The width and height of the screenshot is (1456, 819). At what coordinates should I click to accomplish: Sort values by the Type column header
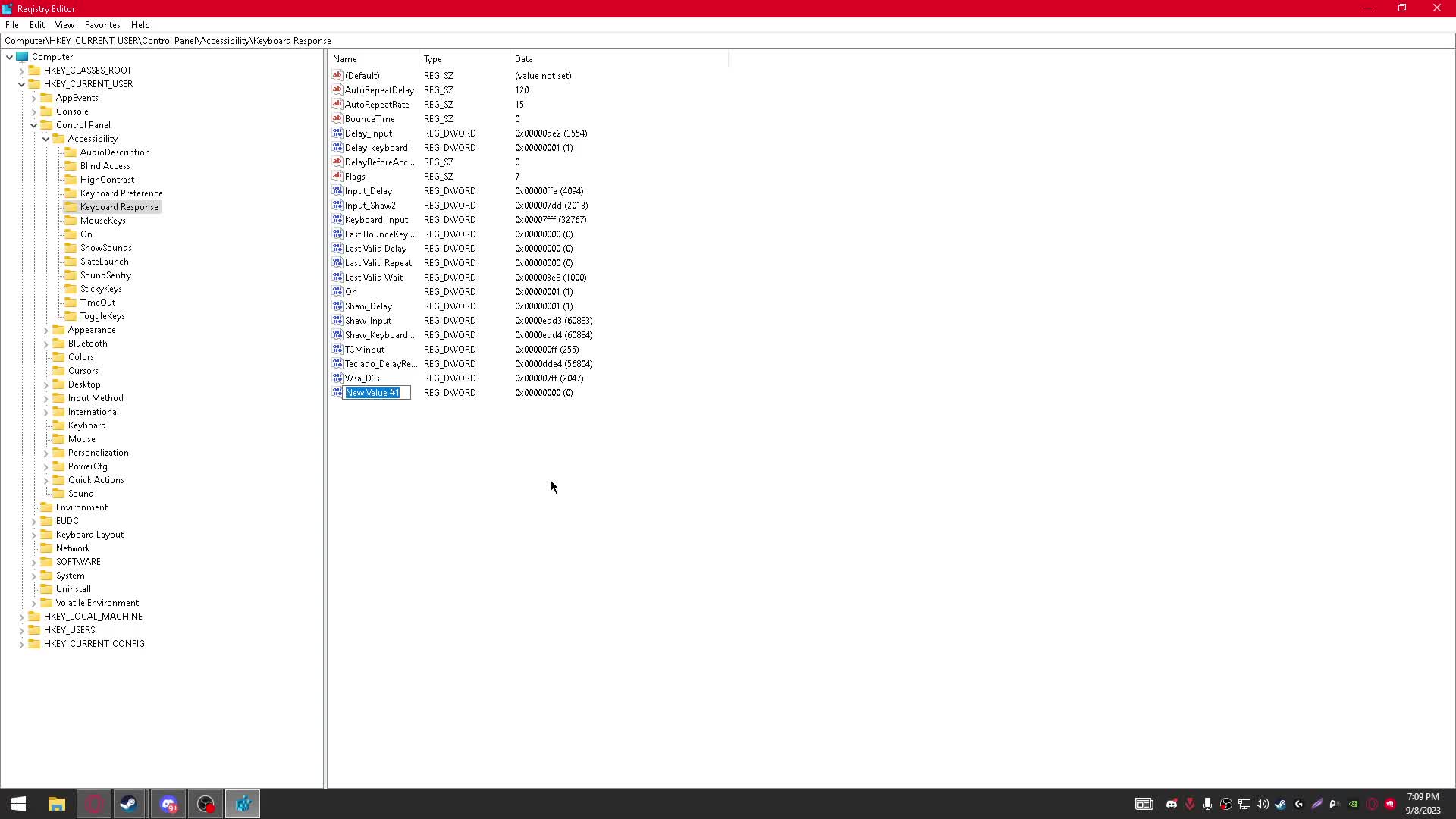tap(464, 59)
